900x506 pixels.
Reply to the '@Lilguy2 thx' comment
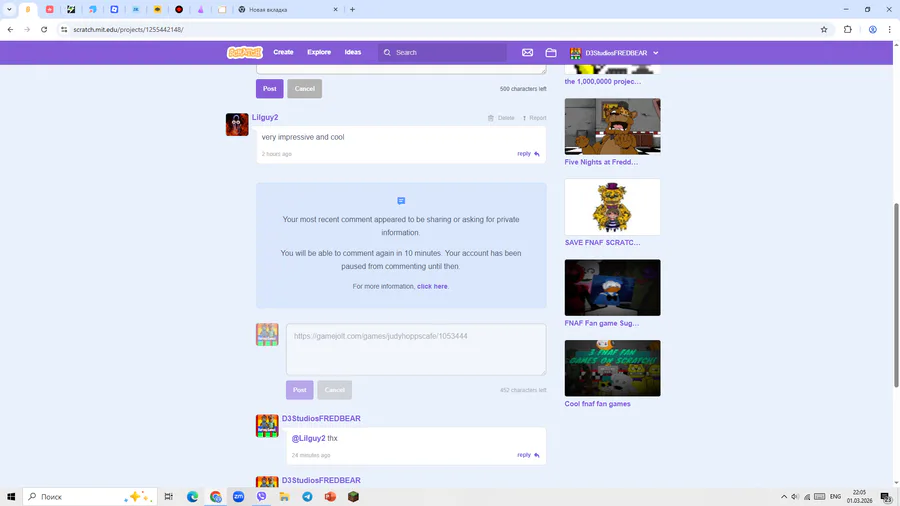[528, 455]
